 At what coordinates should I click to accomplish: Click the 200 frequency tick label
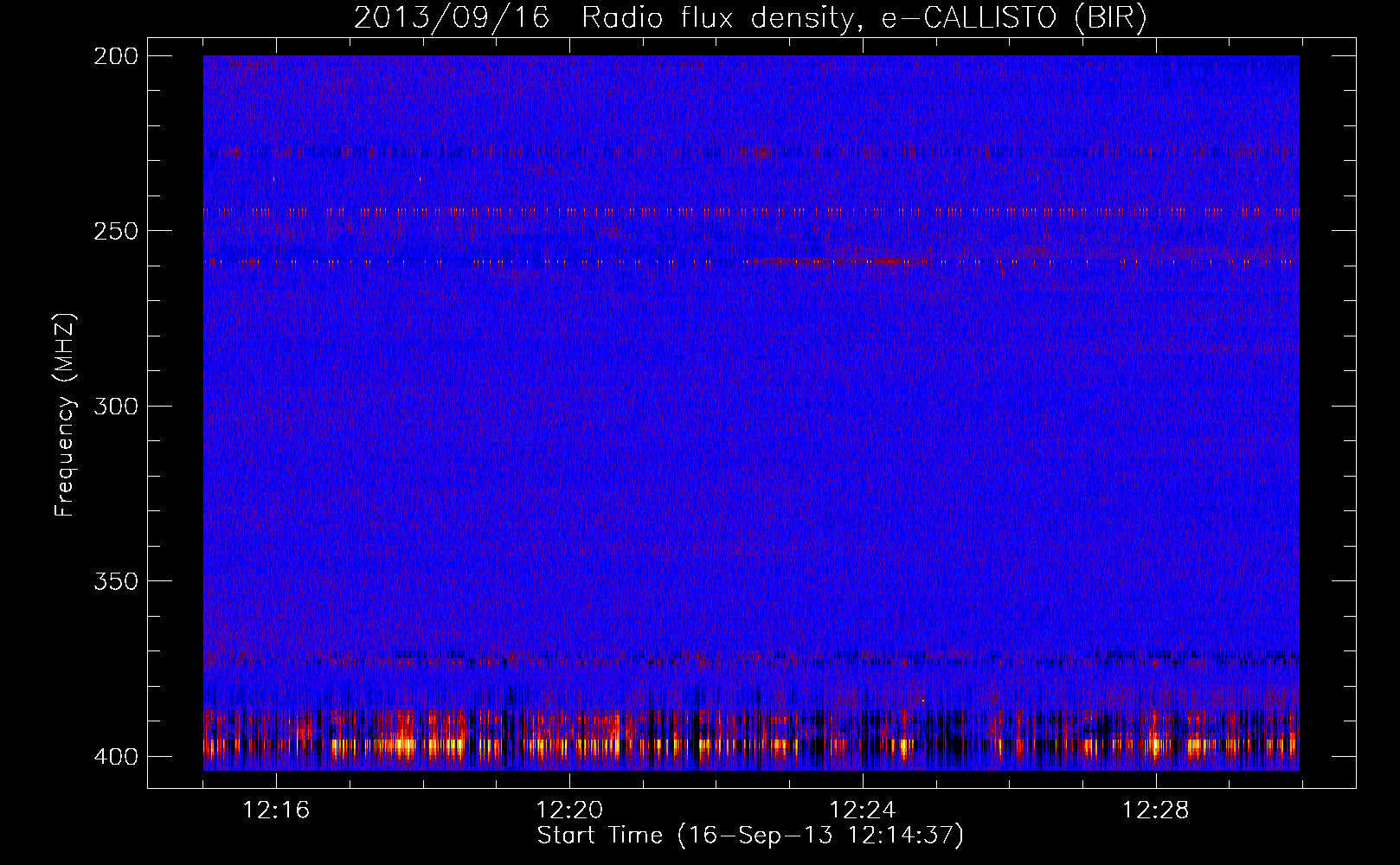point(115,56)
